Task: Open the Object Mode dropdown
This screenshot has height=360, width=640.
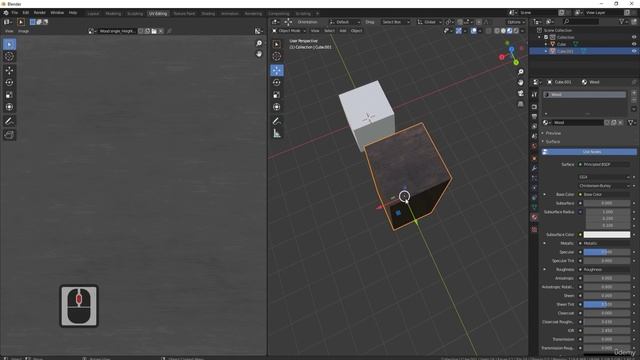Action: (x=289, y=31)
